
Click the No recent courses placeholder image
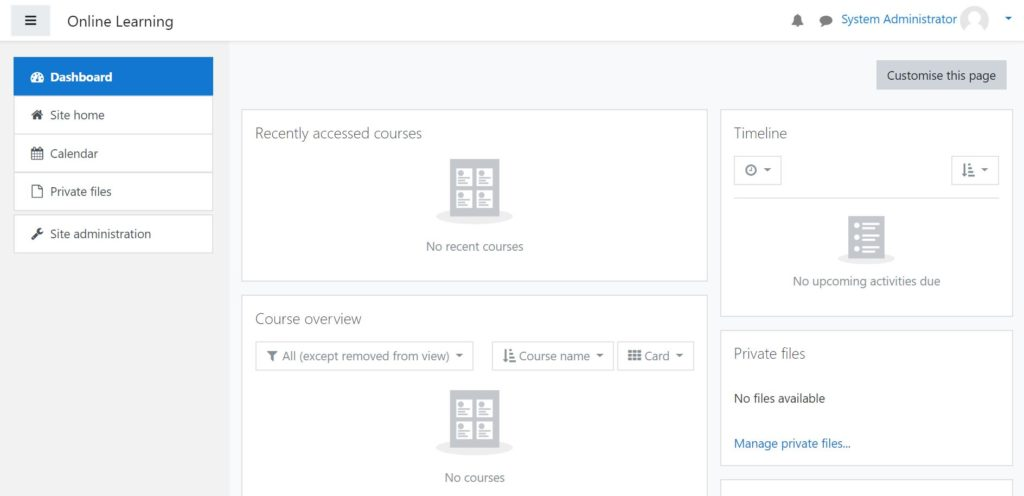(x=474, y=191)
